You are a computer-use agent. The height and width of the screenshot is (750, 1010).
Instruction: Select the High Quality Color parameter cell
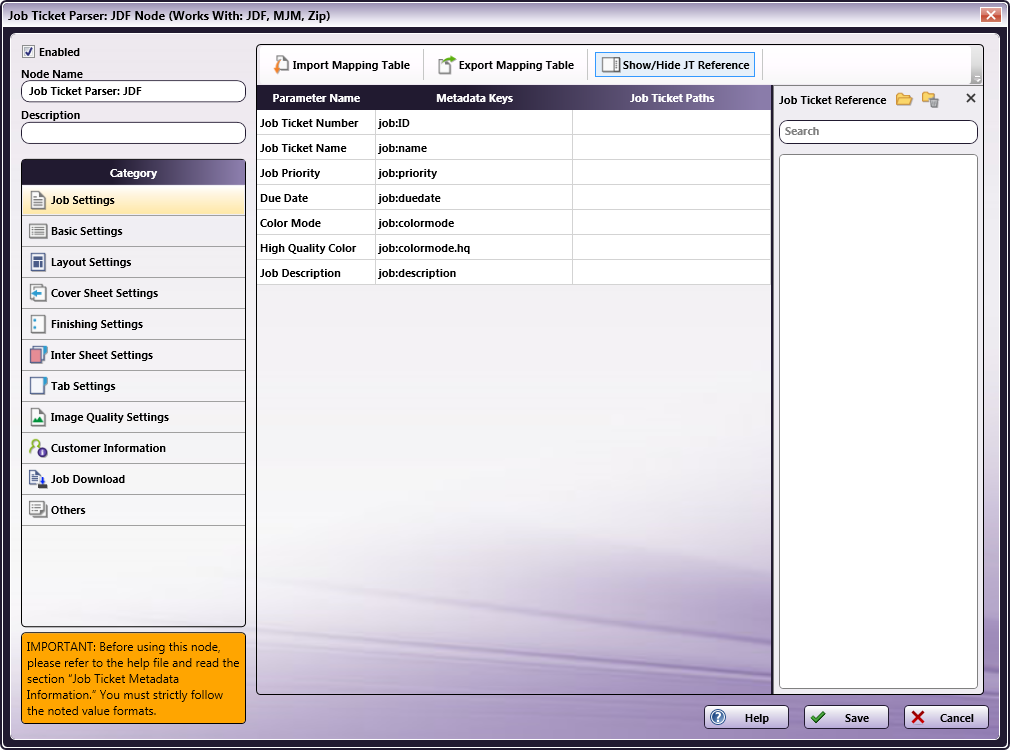[x=316, y=248]
